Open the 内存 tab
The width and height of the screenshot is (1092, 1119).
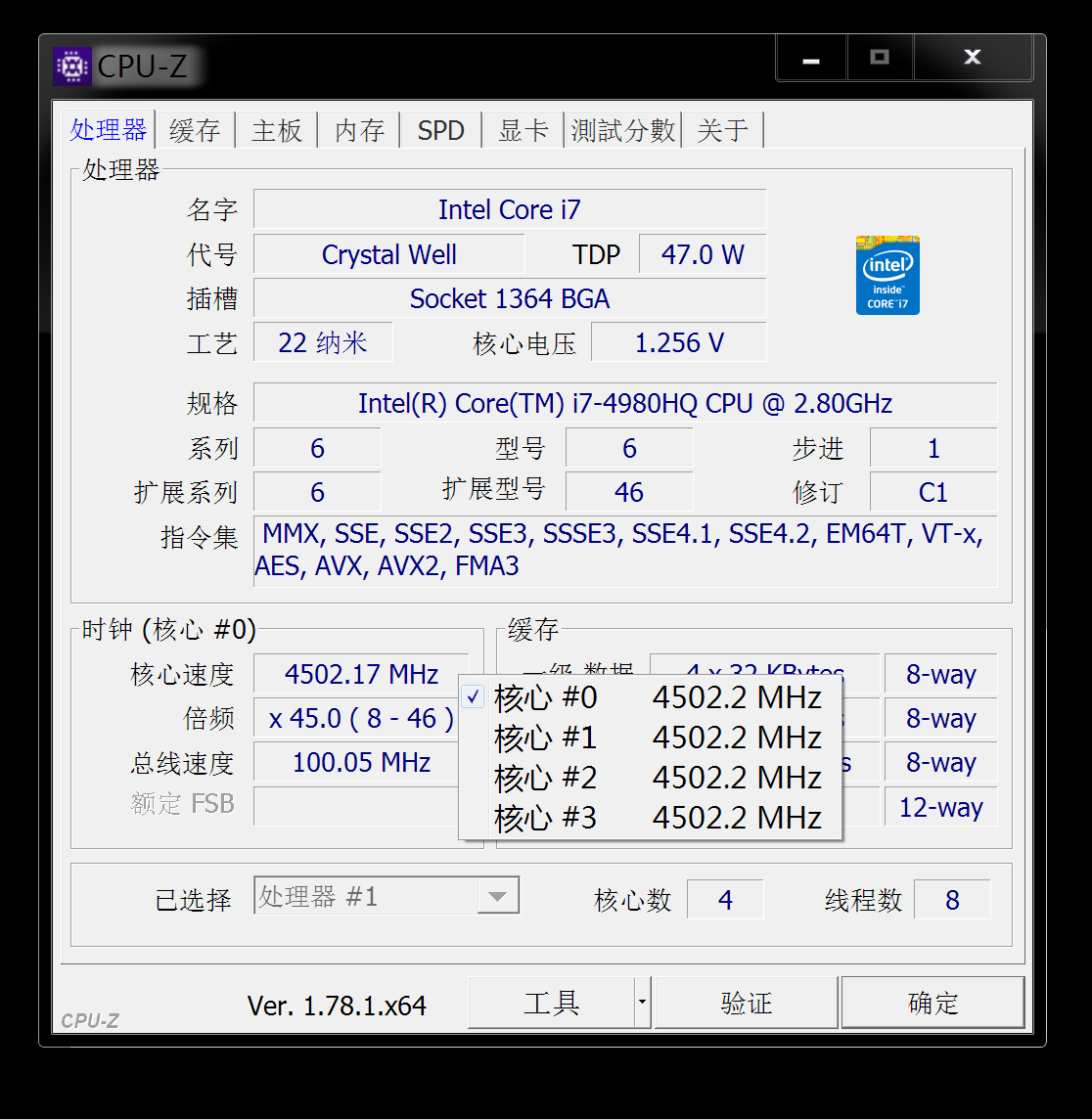coord(359,129)
